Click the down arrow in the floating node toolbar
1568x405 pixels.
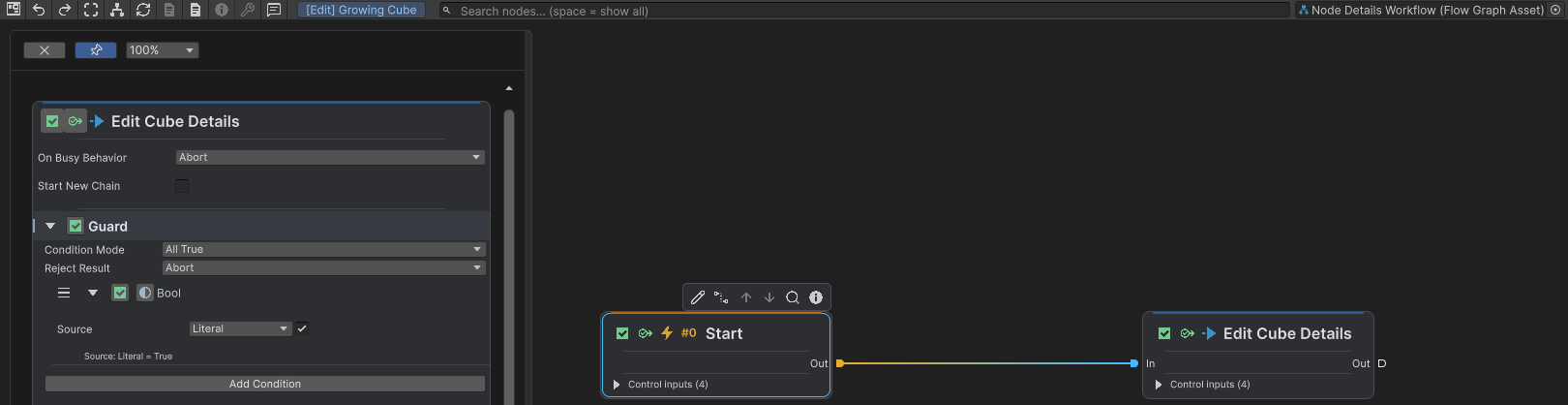[769, 297]
